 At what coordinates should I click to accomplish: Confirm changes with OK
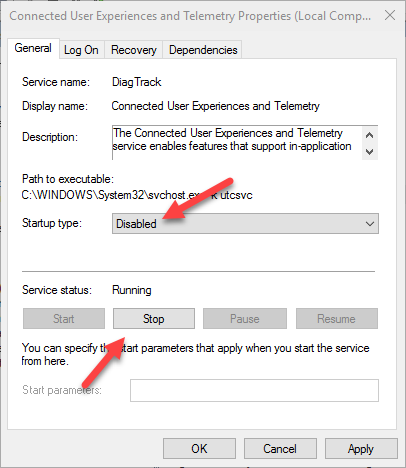point(199,449)
